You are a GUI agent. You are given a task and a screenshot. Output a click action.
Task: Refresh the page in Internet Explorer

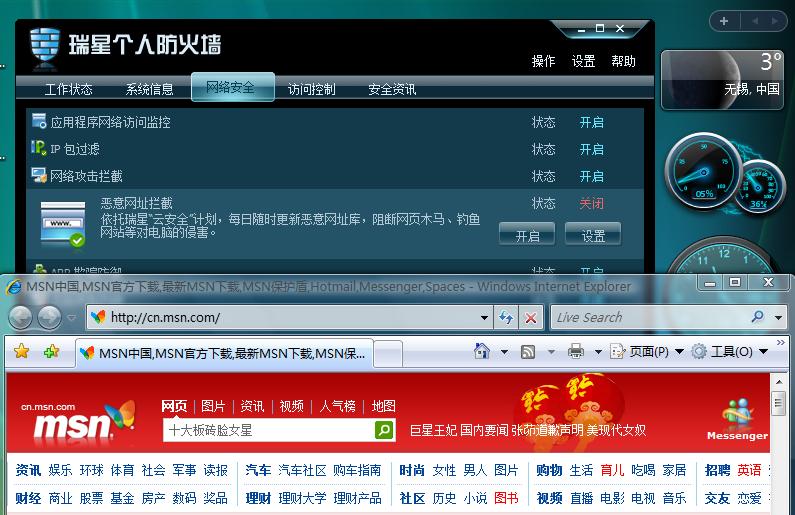click(x=506, y=317)
